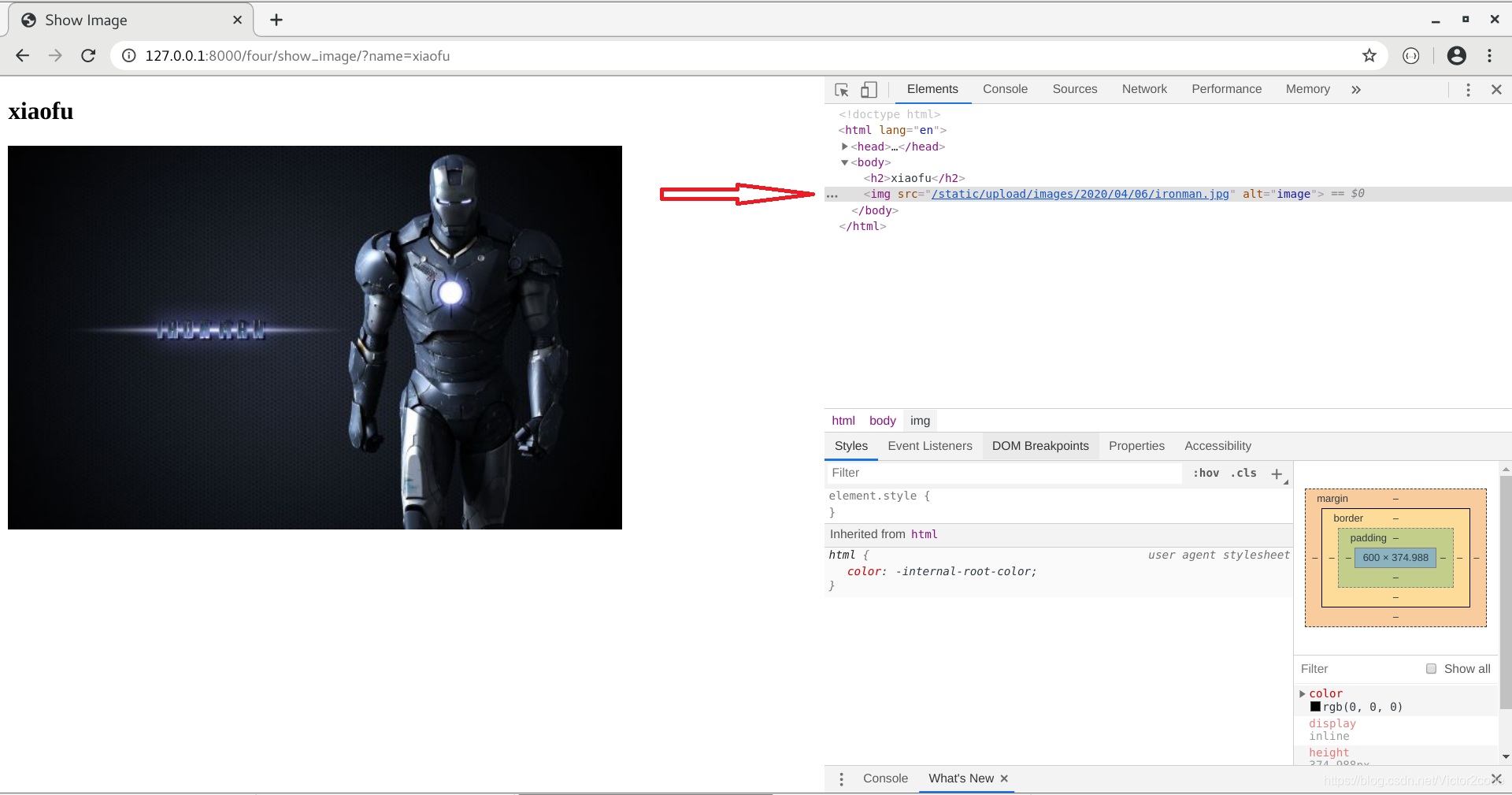Click the browser forward arrow
This screenshot has height=795, width=1512.
(x=55, y=55)
